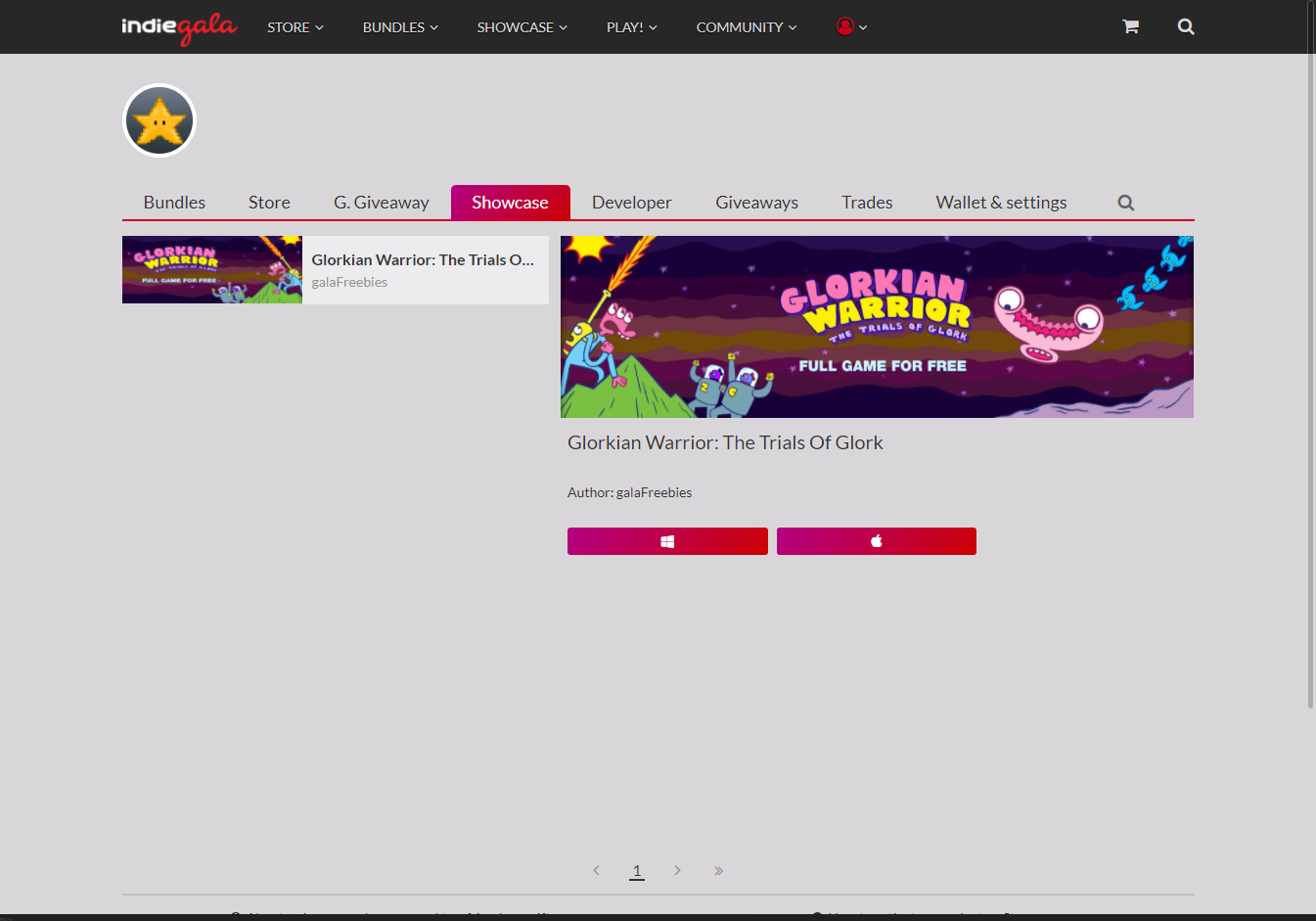Open the IndieGala logo home link
Image resolution: width=1316 pixels, height=921 pixels.
pos(179,27)
